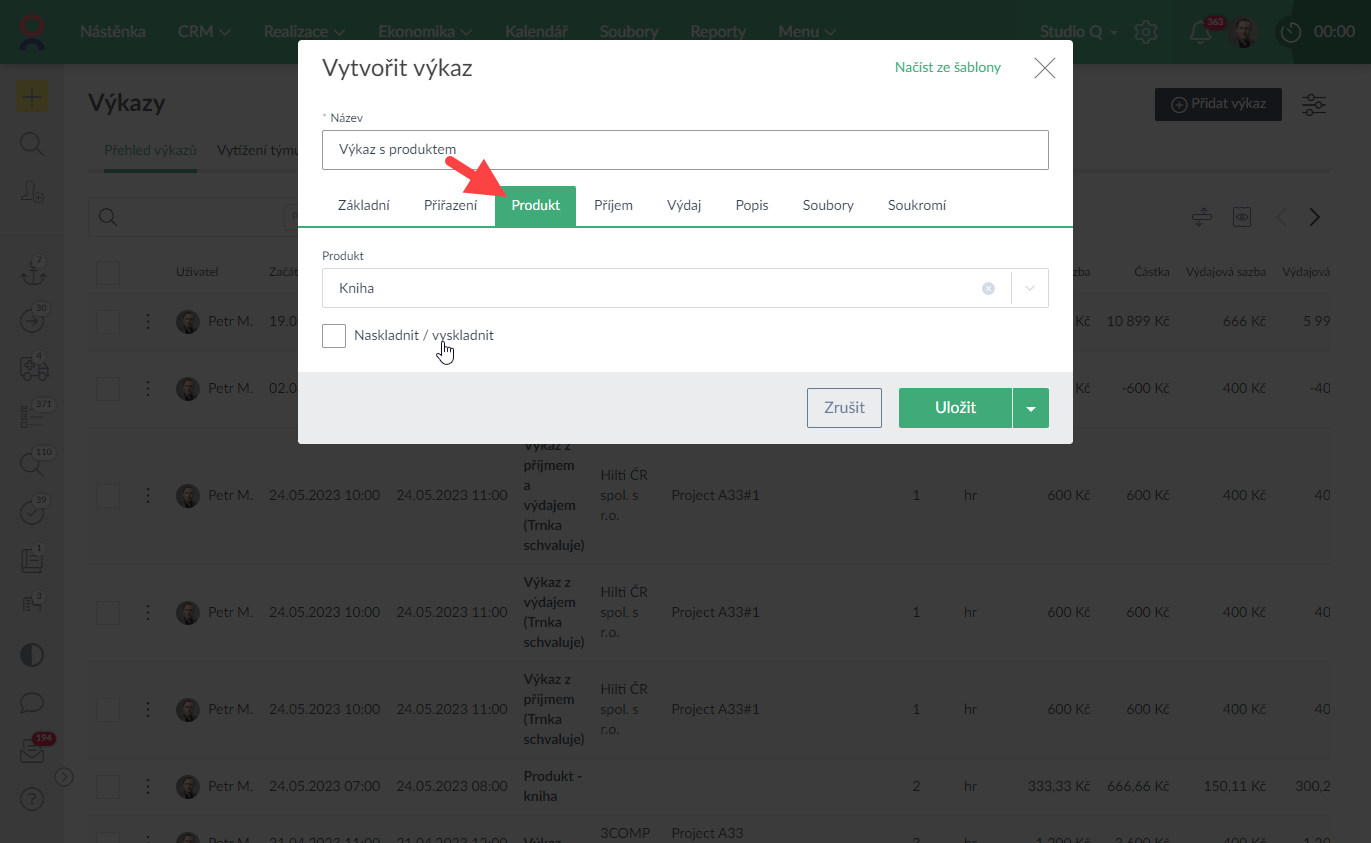Switch to the Příjem tab
The height and width of the screenshot is (843, 1371).
coord(613,206)
